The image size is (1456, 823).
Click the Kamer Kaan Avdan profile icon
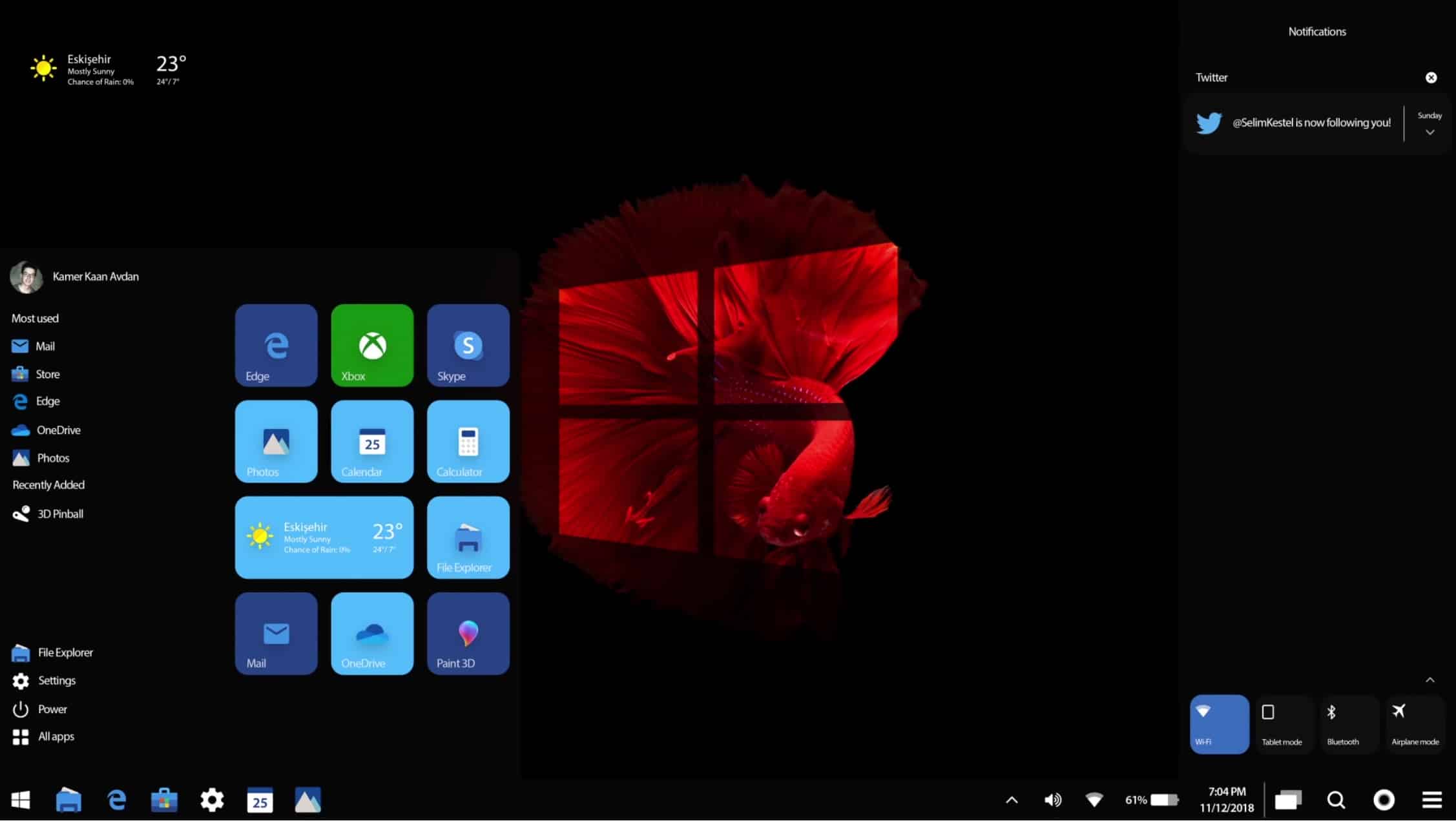(x=24, y=277)
